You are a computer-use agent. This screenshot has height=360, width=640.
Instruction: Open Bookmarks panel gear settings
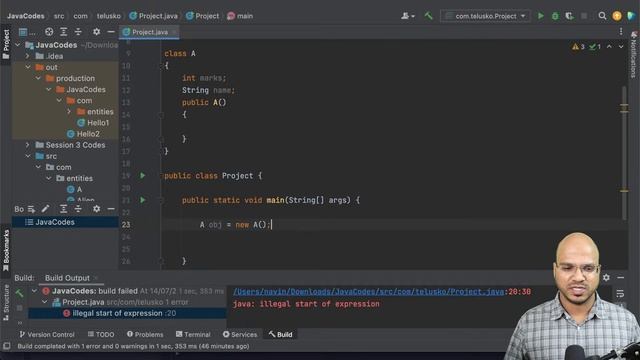pyautogui.click(x=96, y=209)
